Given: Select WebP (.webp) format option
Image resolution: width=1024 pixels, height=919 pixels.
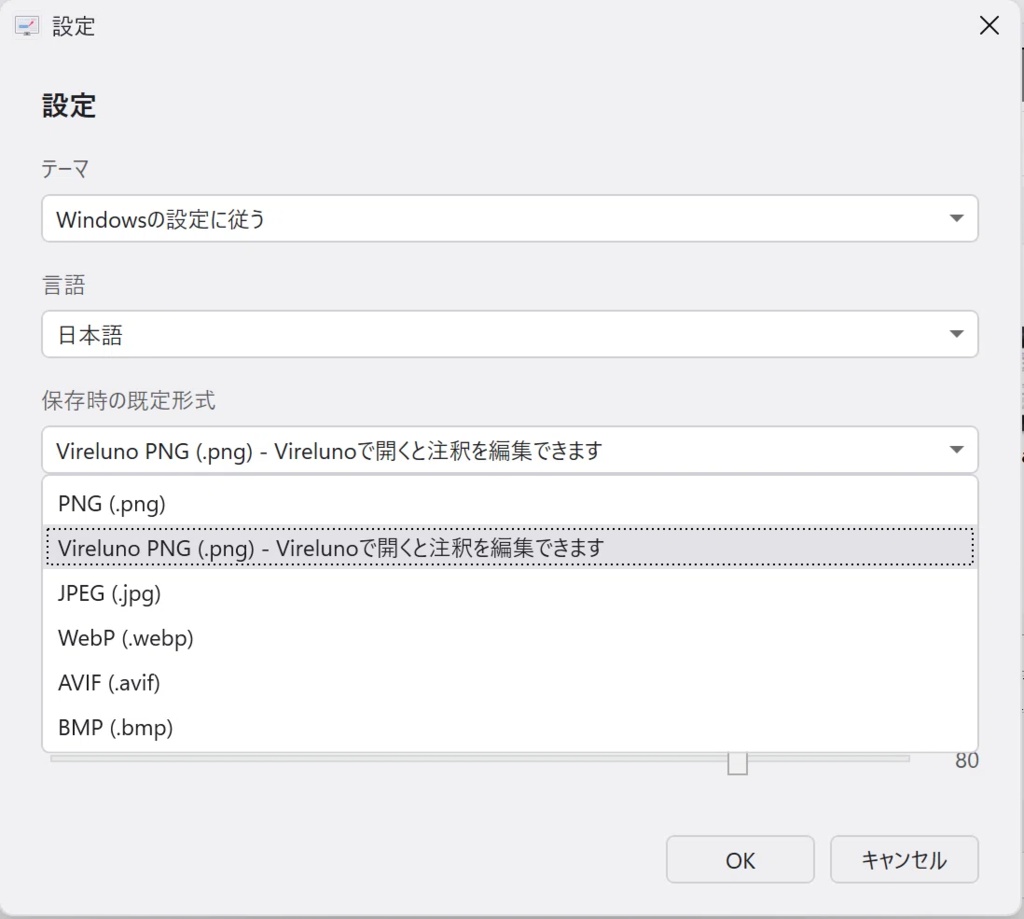Looking at the screenshot, I should [x=509, y=637].
